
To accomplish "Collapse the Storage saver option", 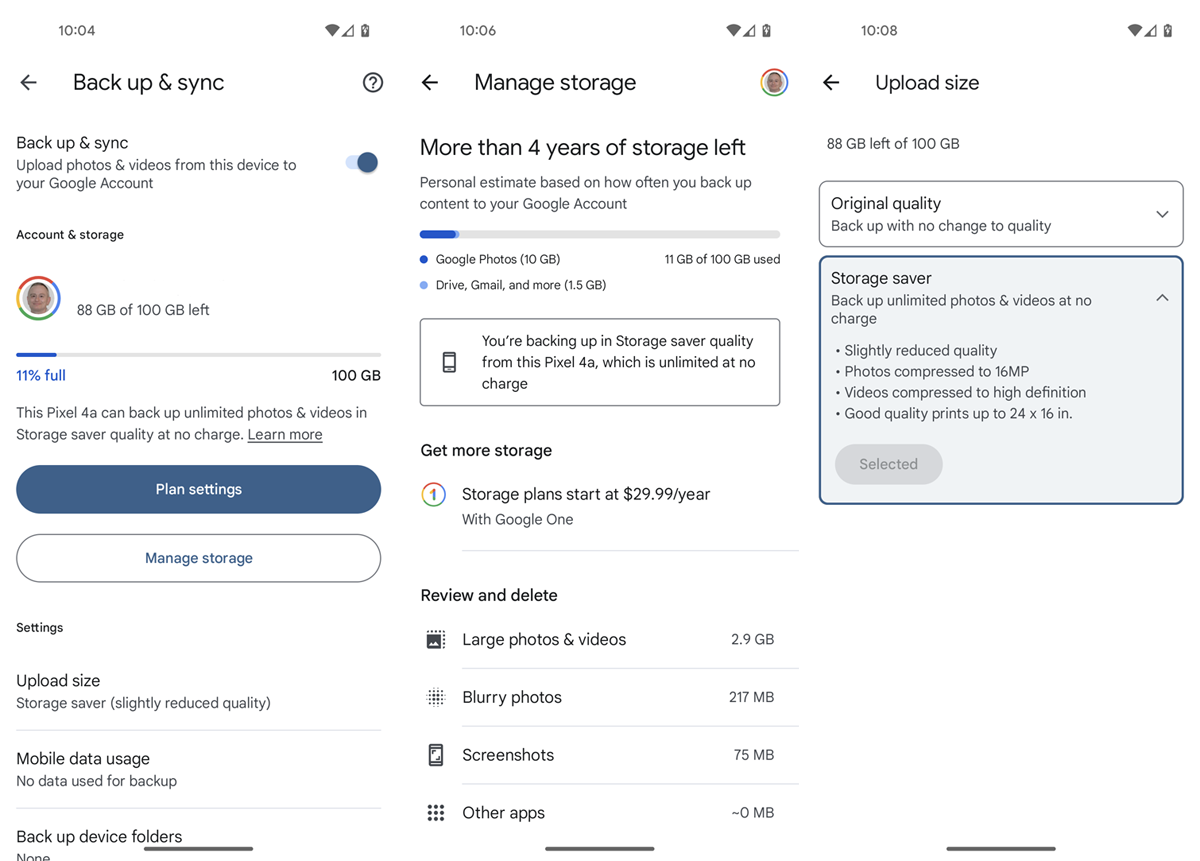I will [x=1161, y=297].
